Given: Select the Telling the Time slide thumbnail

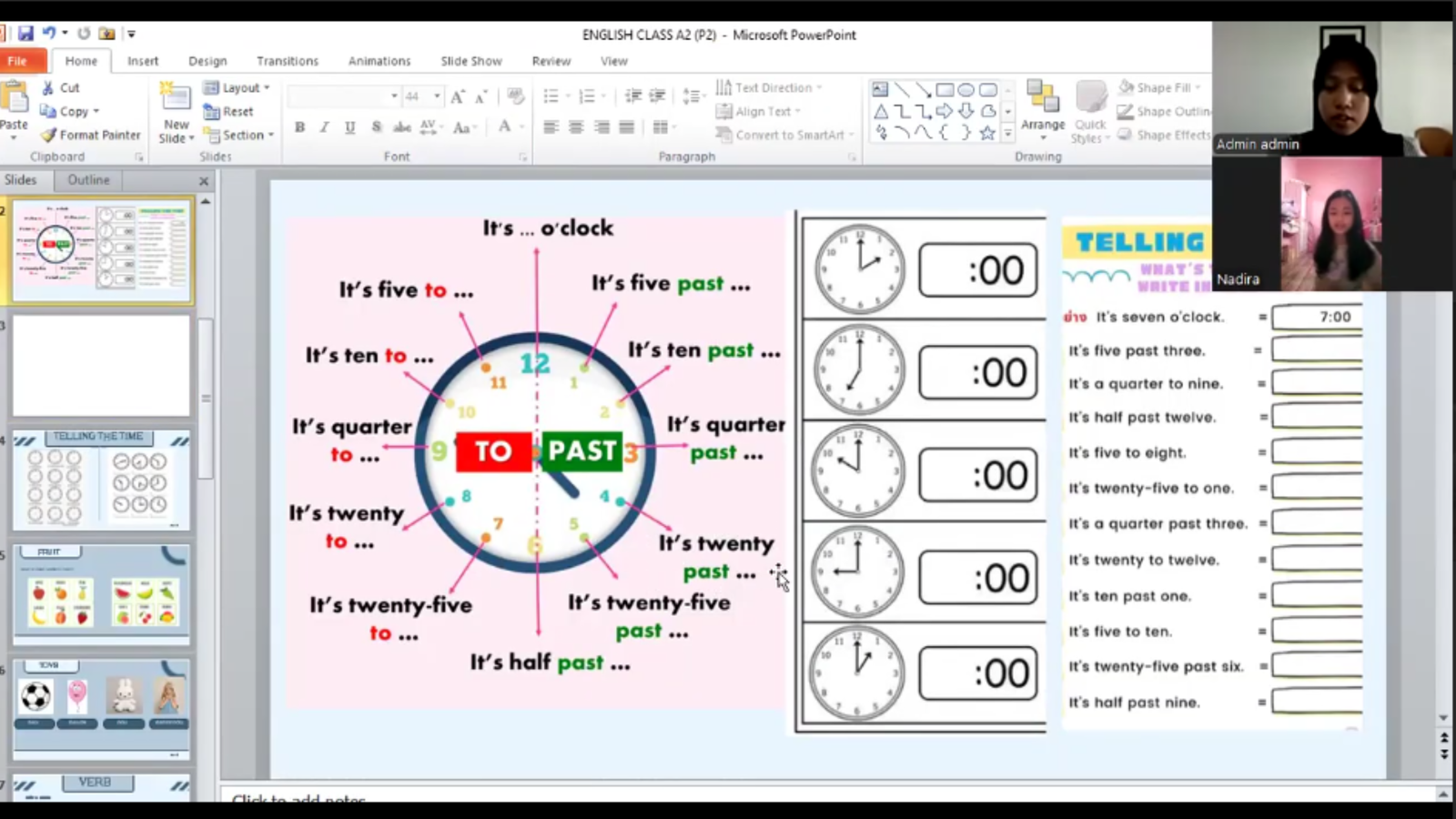Looking at the screenshot, I should 101,480.
